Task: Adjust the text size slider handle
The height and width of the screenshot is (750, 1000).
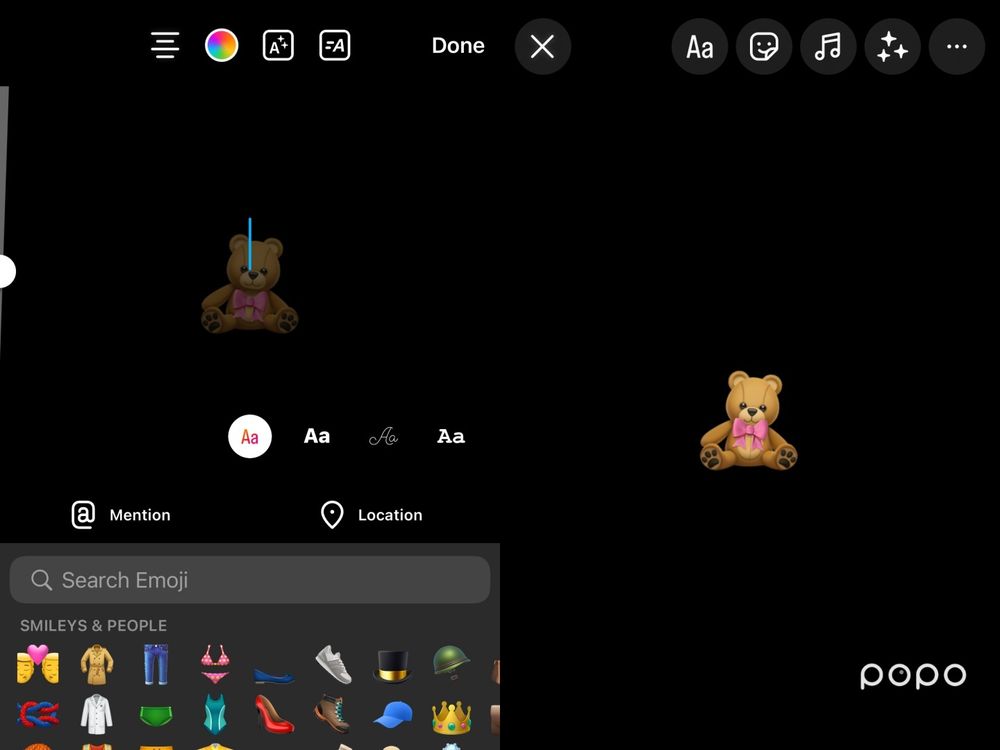Action: [x=6, y=271]
